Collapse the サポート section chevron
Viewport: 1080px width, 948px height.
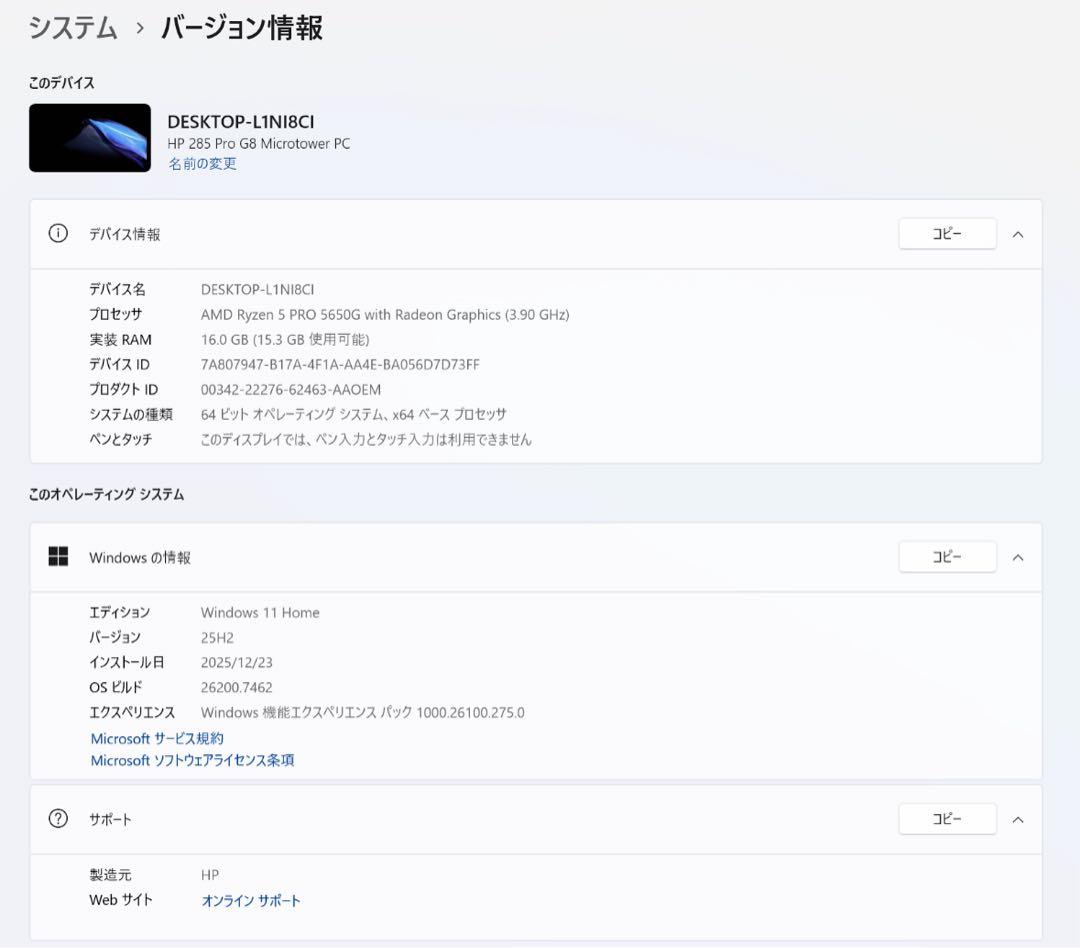point(1018,818)
